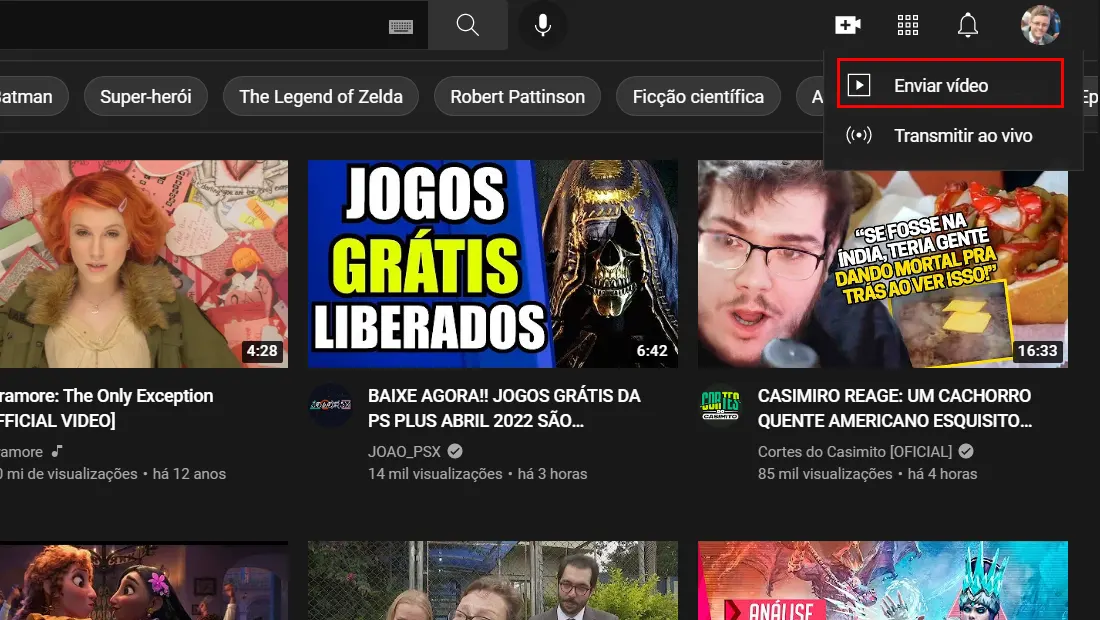Click the JOAO_PSX channel avatar

tap(330, 405)
